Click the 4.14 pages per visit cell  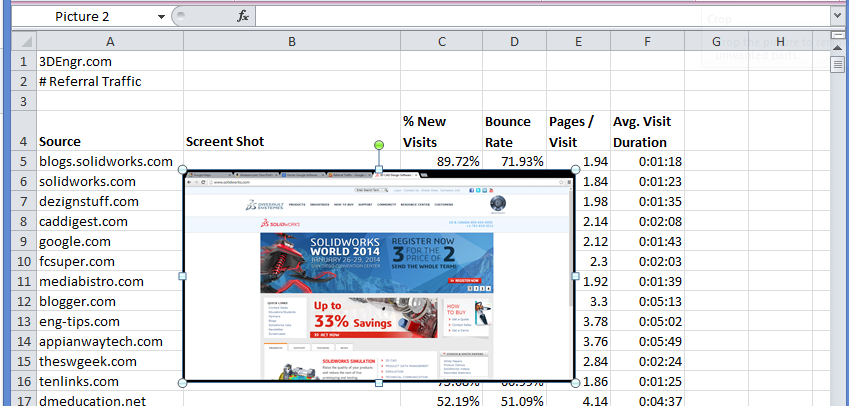point(578,400)
